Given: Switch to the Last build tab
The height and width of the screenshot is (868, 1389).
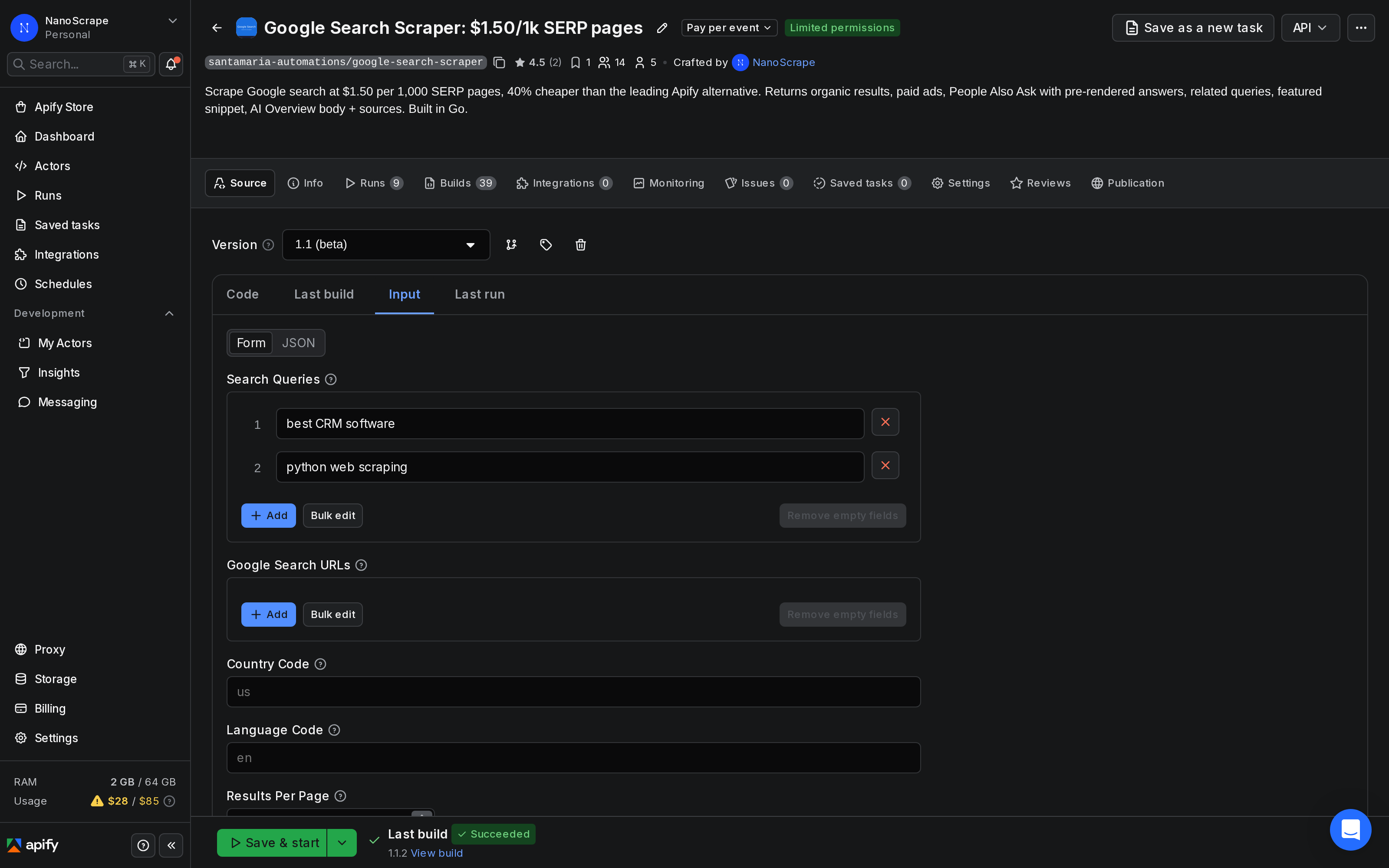Looking at the screenshot, I should [324, 295].
